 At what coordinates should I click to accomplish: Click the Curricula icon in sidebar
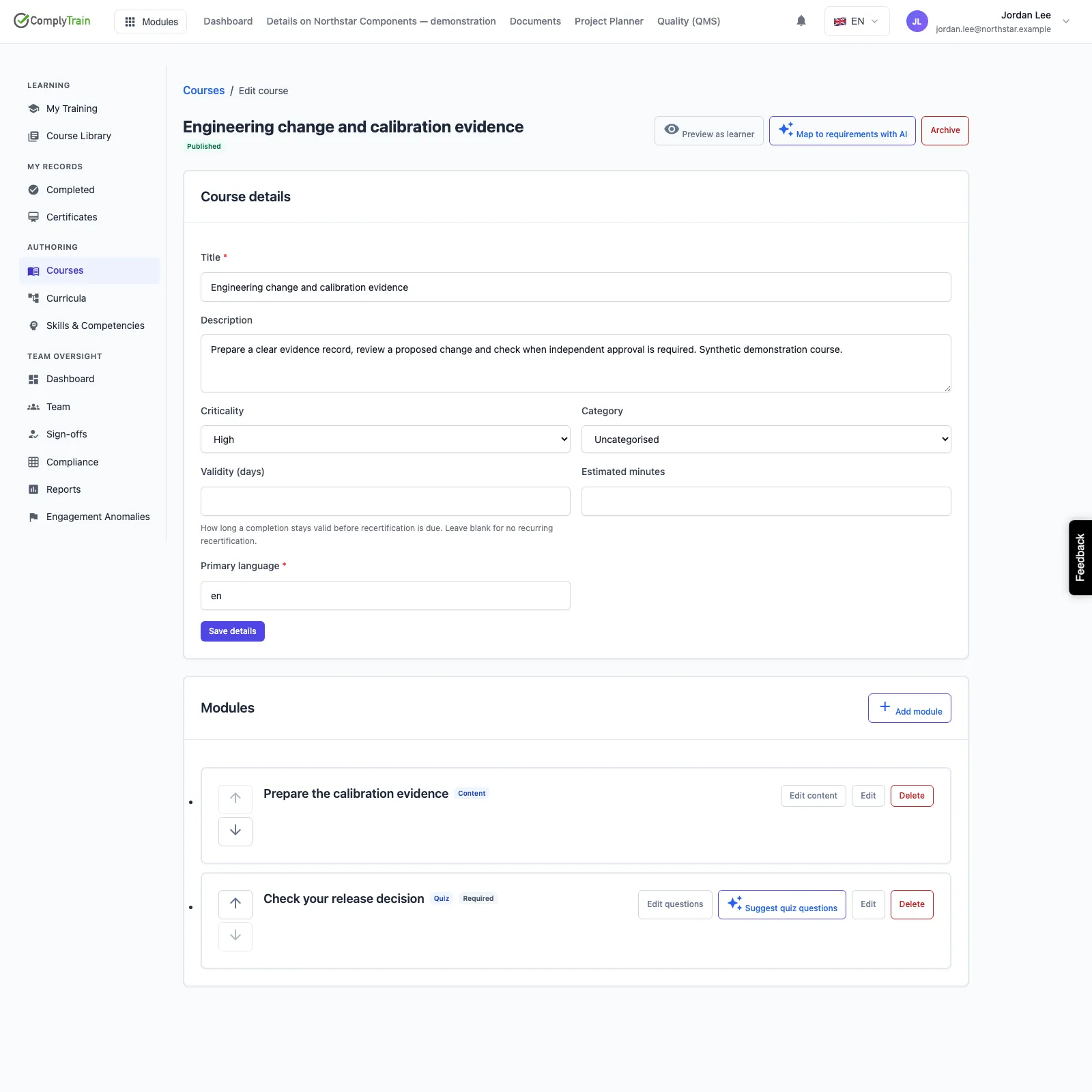pos(33,298)
